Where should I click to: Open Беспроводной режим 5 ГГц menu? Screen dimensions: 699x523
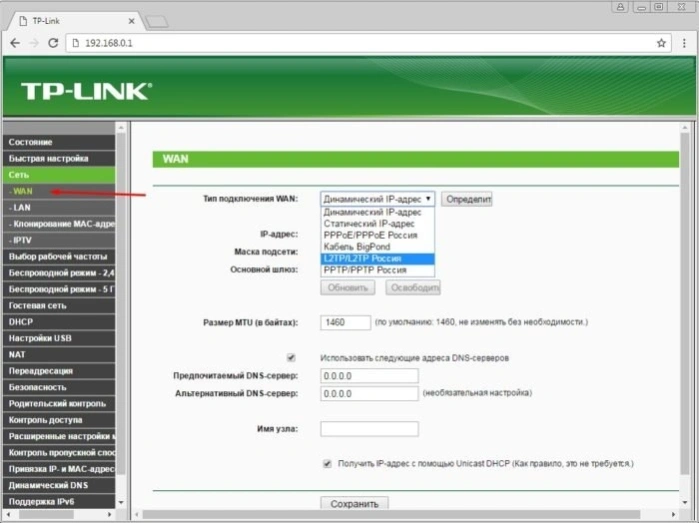coord(59,289)
